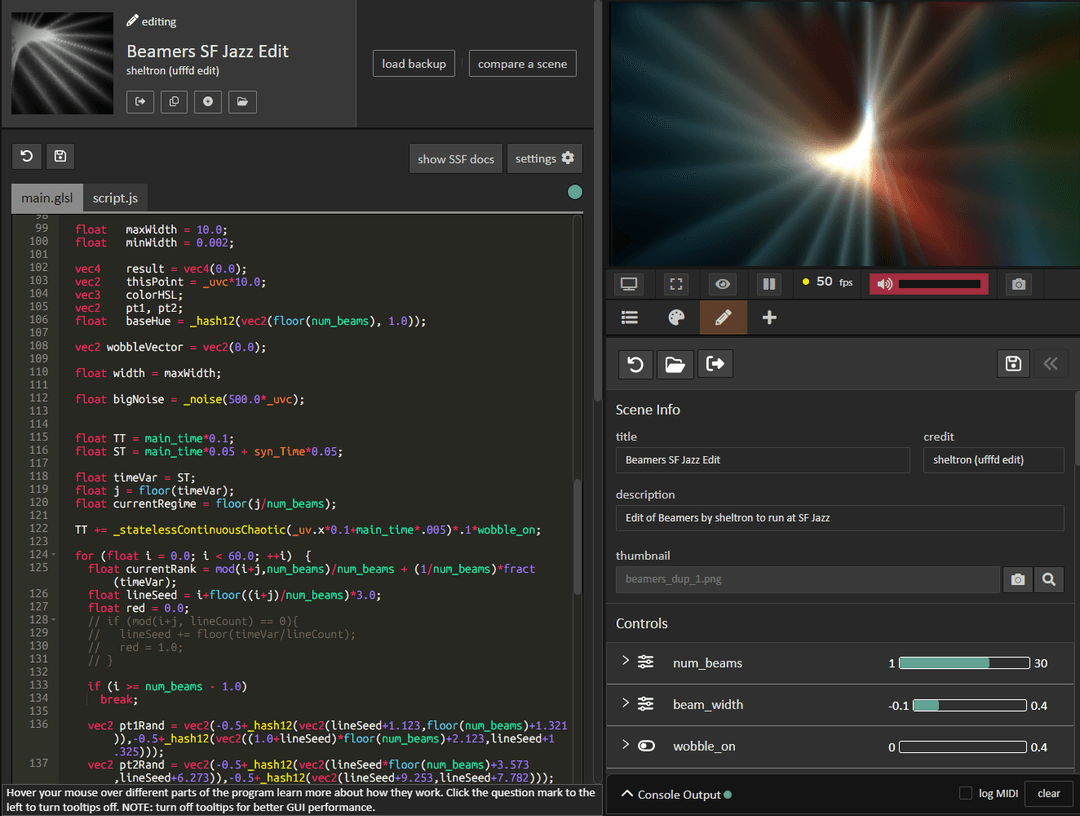Expand the wobble_on control

coord(625,745)
